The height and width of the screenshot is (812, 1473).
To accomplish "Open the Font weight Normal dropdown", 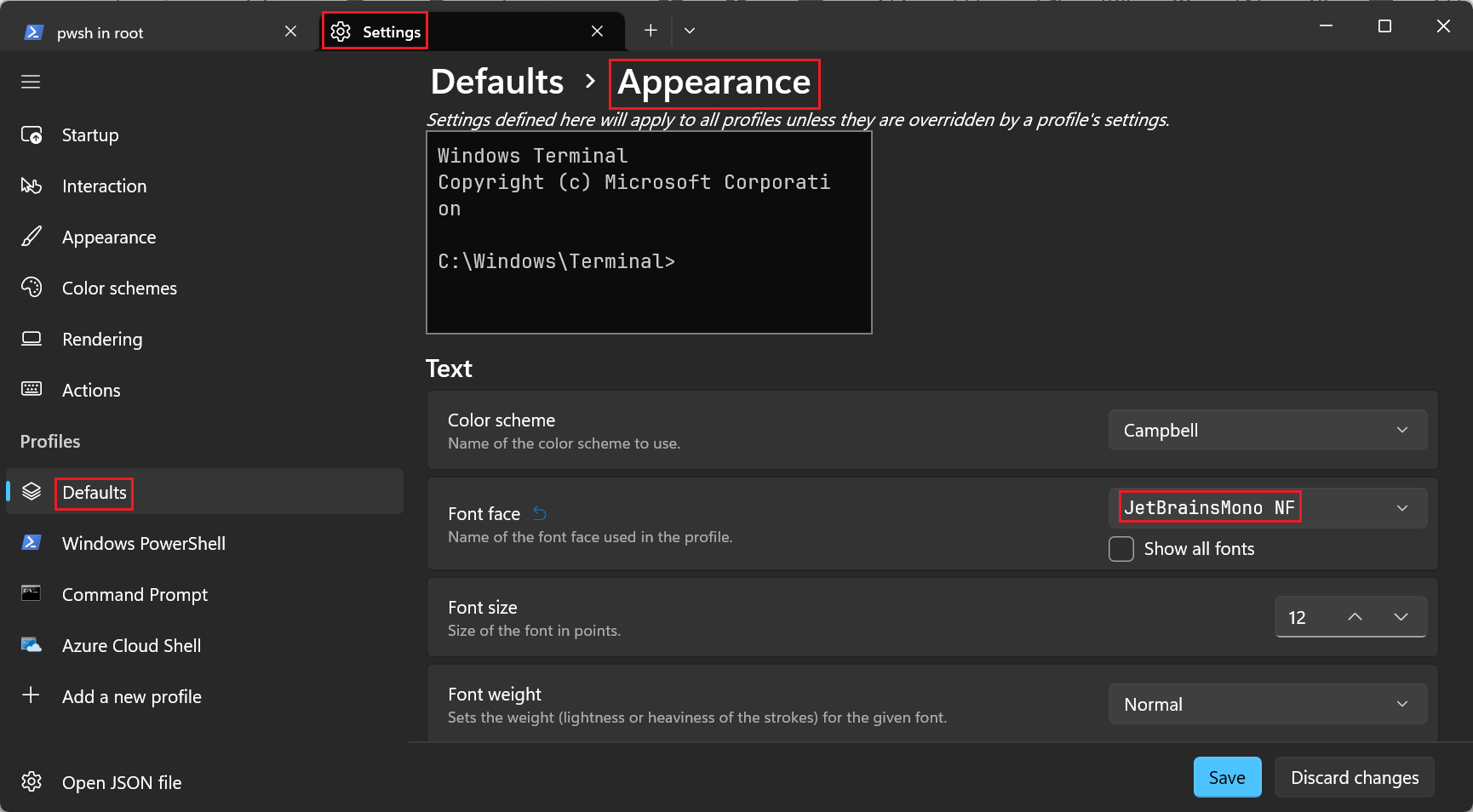I will tap(1267, 704).
